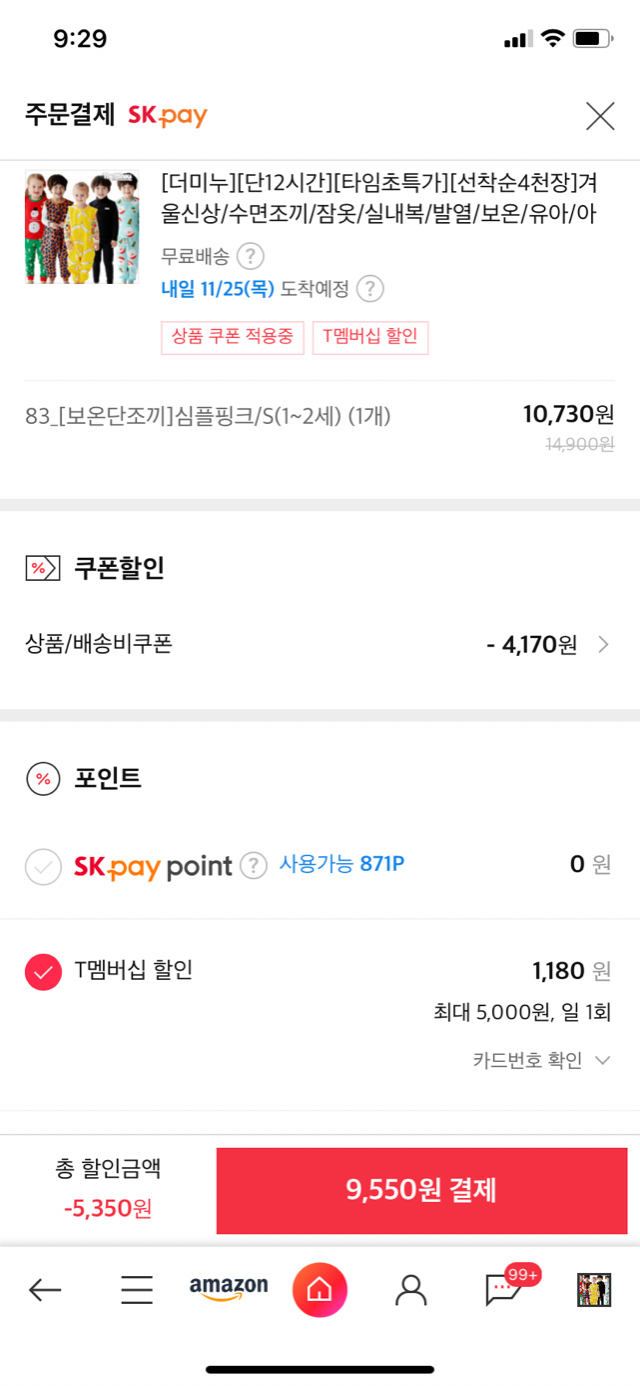Open the Amazon store shortcut

pos(229,1288)
